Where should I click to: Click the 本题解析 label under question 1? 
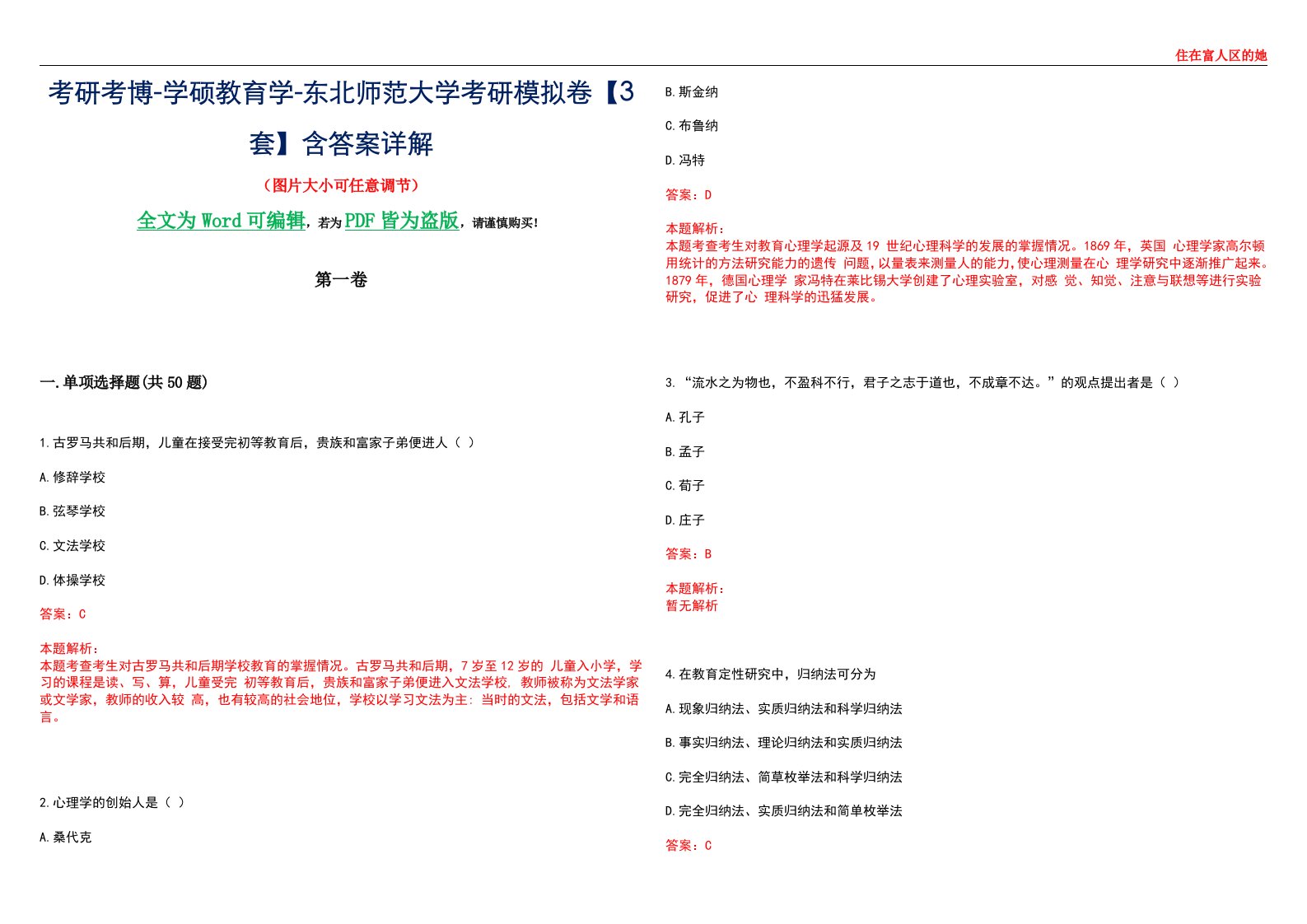click(69, 649)
